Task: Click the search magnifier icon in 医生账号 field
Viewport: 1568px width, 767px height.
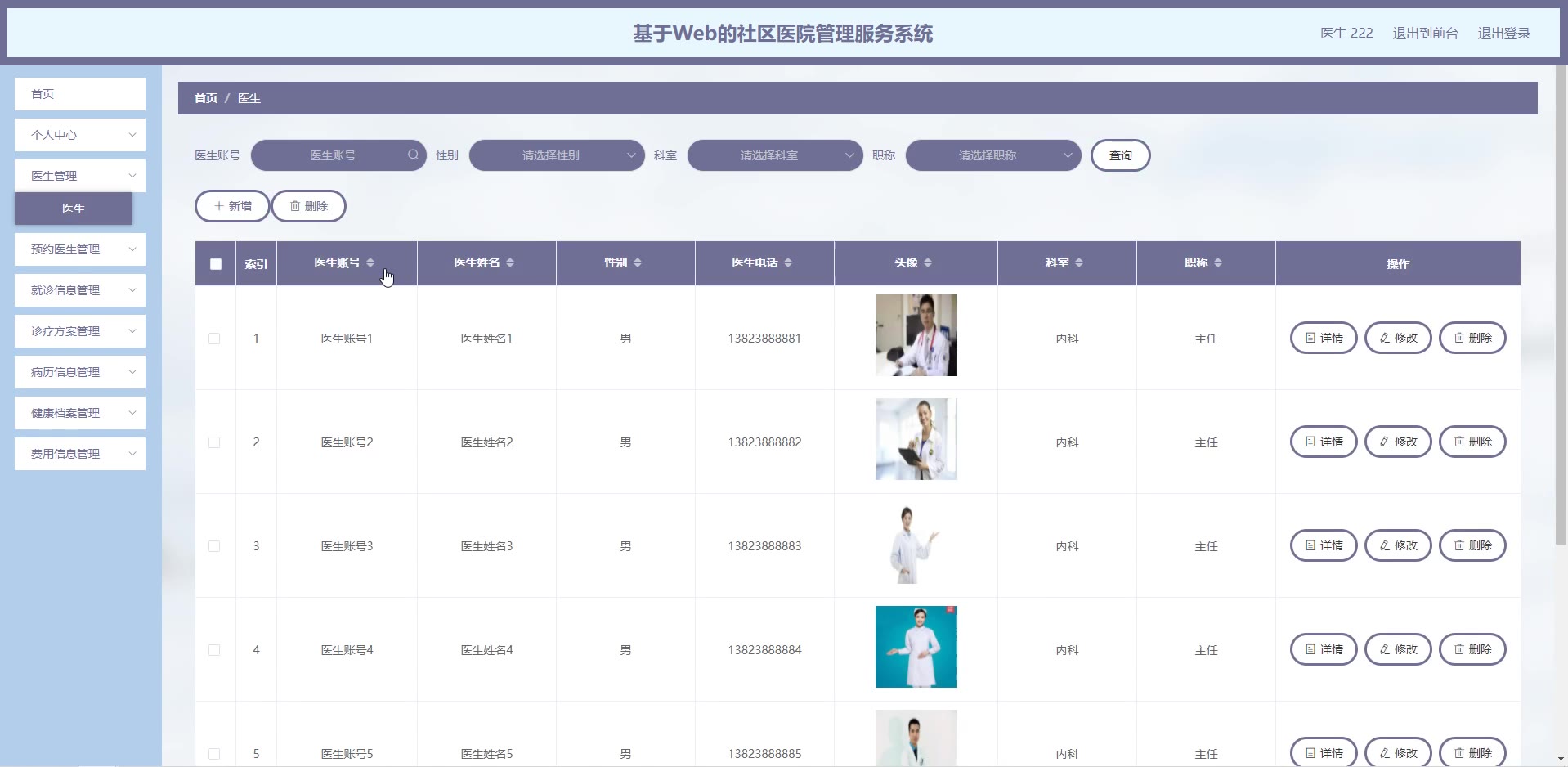Action: pyautogui.click(x=413, y=155)
